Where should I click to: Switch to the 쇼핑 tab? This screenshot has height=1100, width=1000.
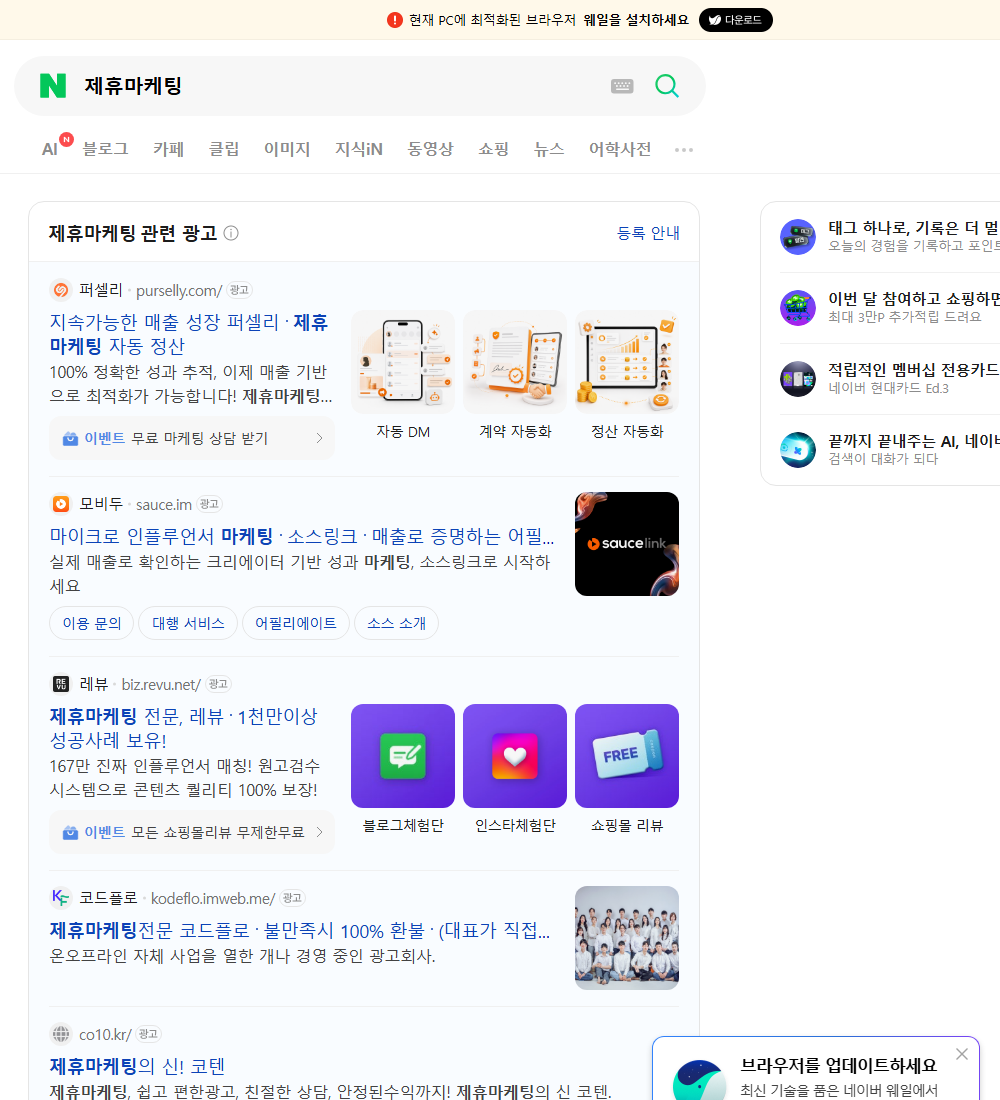click(493, 149)
